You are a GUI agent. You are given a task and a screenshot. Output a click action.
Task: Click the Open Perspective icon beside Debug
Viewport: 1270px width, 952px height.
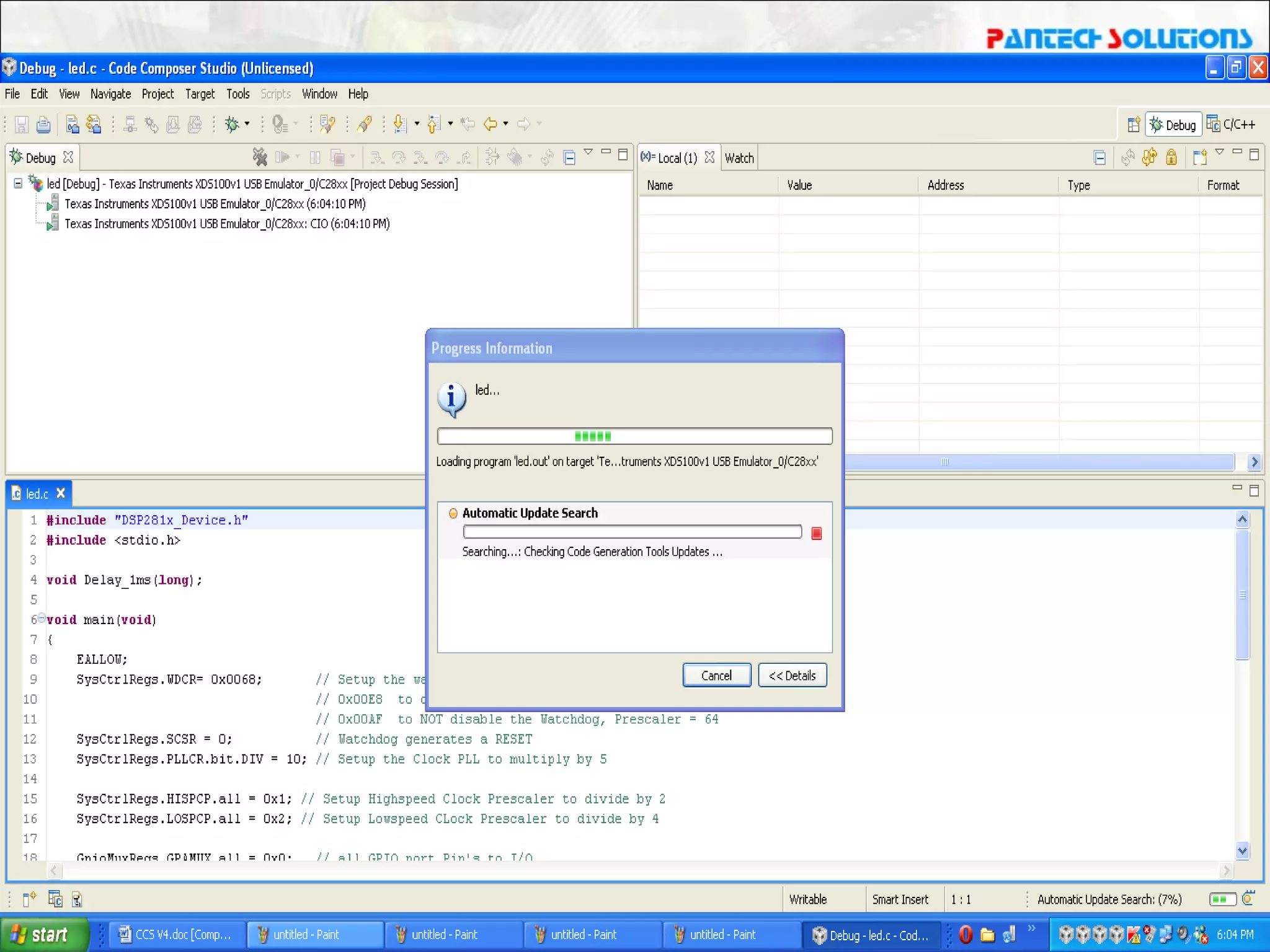[x=1133, y=125]
